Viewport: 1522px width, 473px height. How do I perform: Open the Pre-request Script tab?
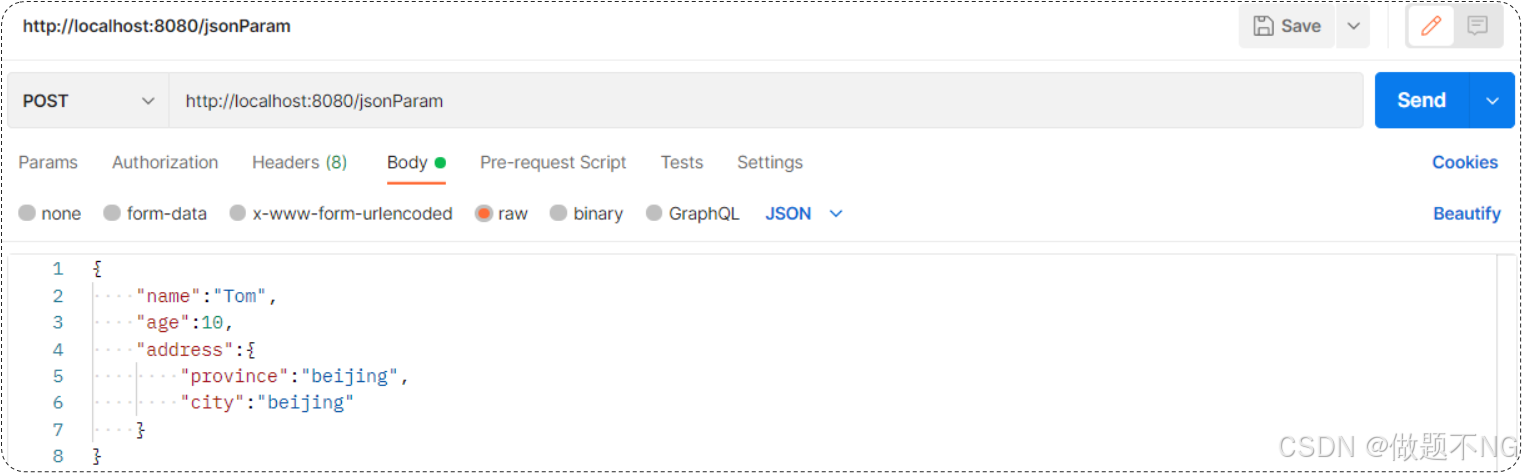click(x=553, y=162)
